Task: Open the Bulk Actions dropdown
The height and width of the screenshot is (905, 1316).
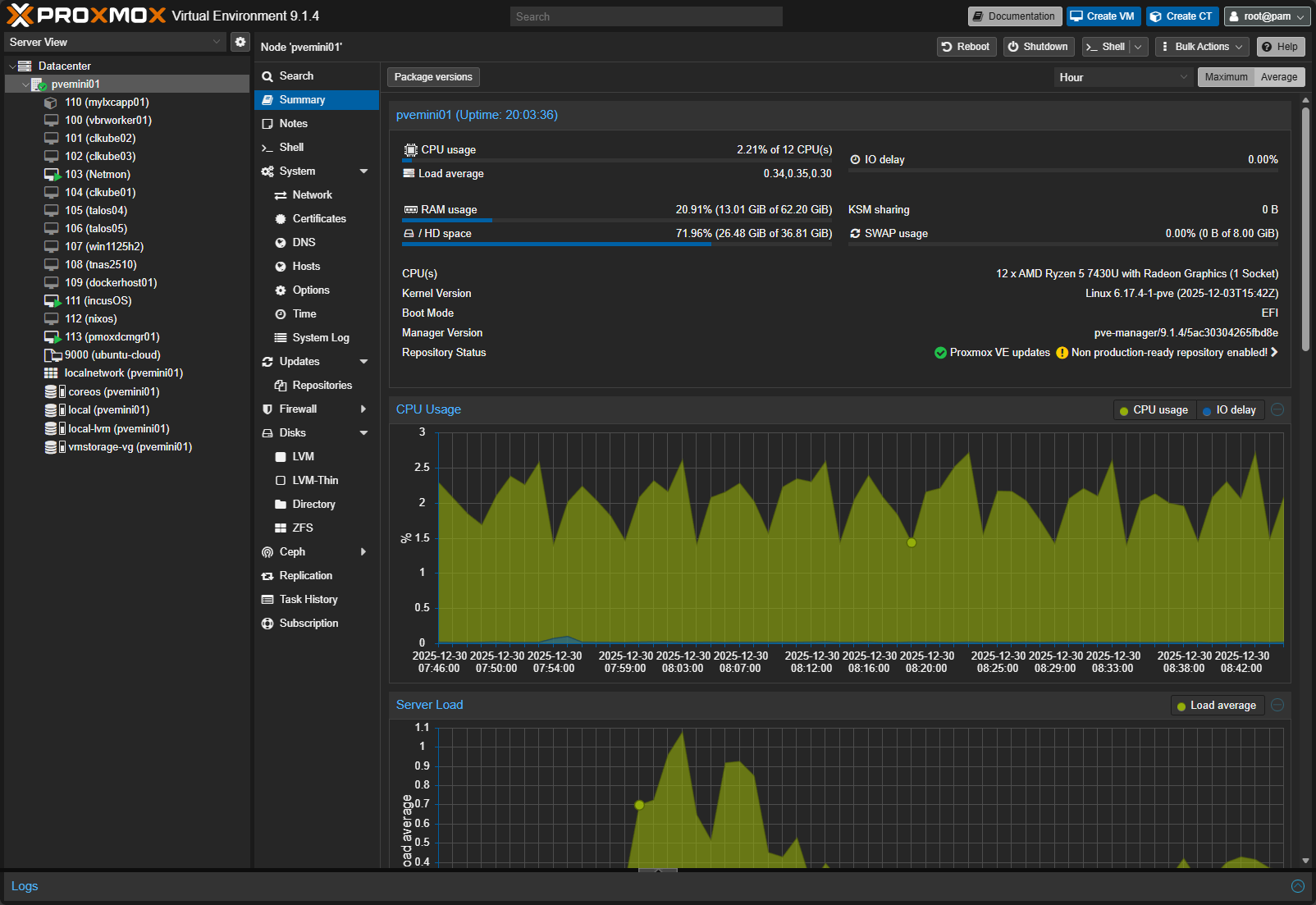Action: tap(1202, 47)
